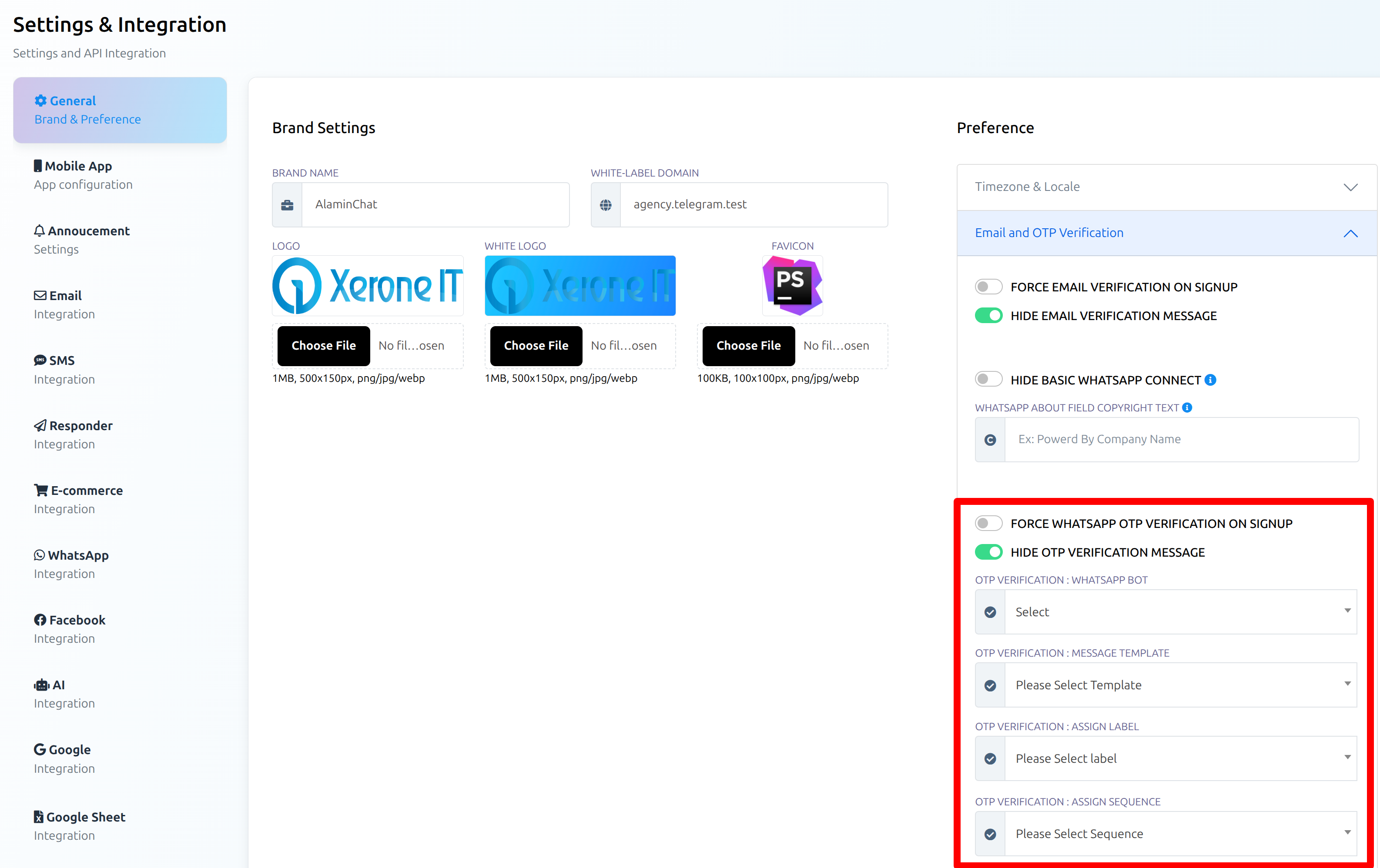
Task: Click the Facebook icon in the sidebar
Action: (40, 620)
